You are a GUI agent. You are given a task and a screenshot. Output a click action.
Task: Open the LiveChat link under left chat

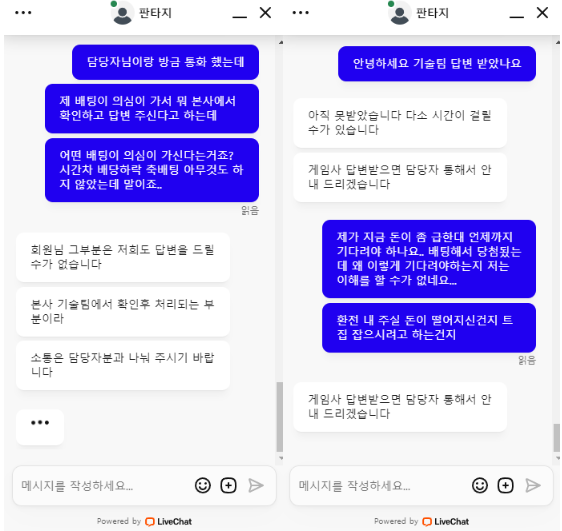168,522
